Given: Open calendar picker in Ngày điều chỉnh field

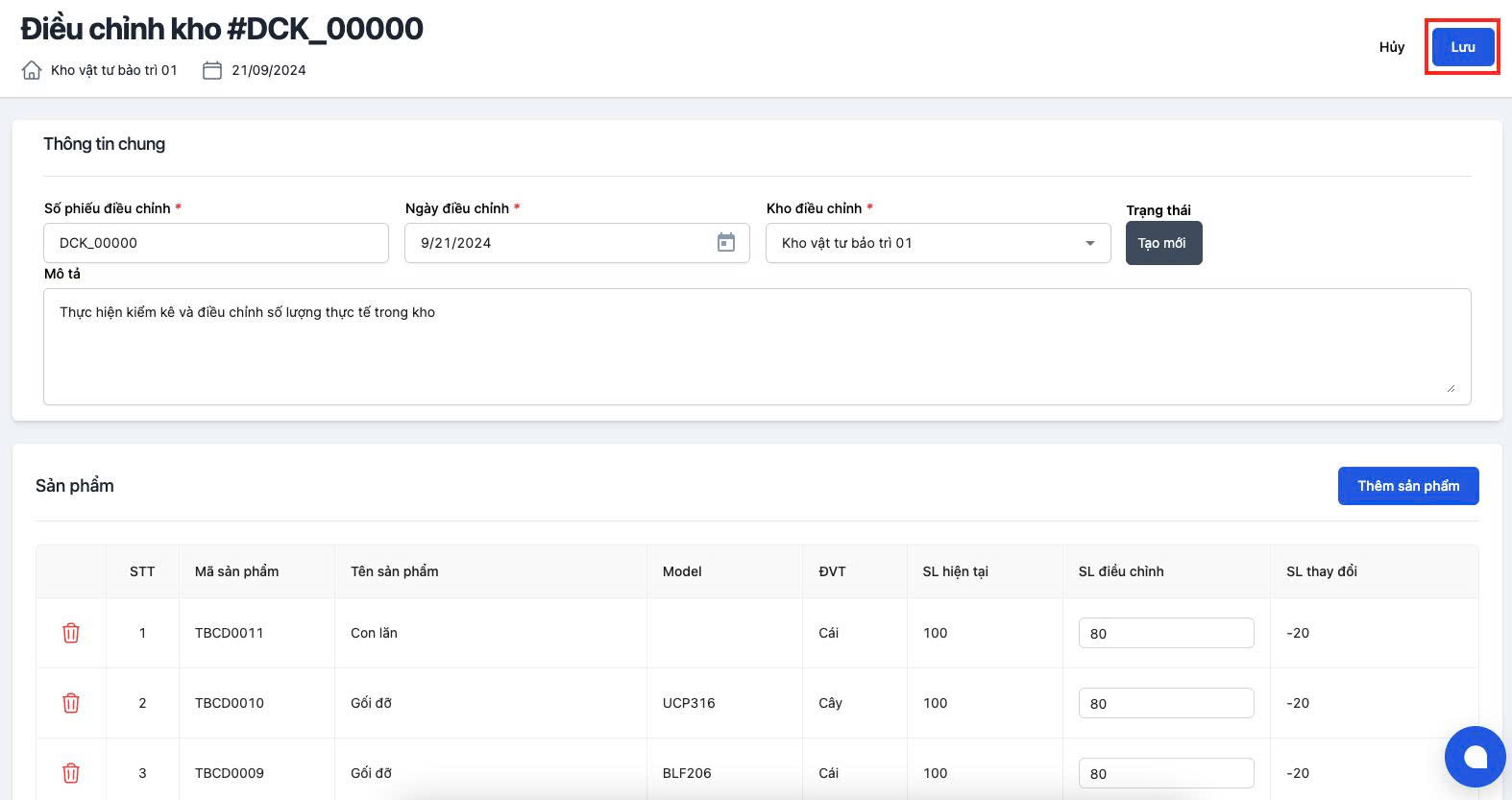Looking at the screenshot, I should click(726, 243).
